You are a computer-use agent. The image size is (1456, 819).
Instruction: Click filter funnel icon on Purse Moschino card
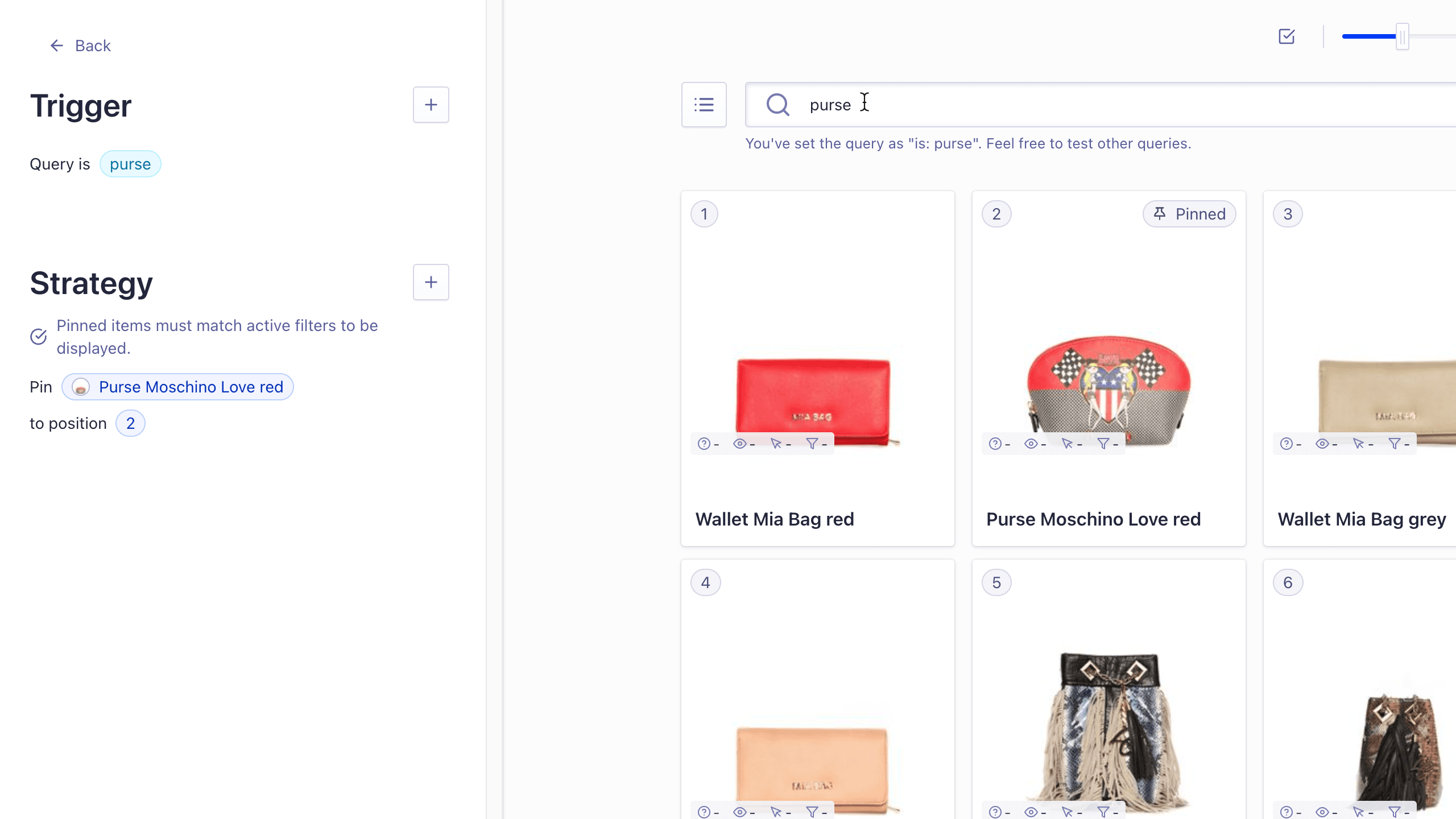[1103, 444]
